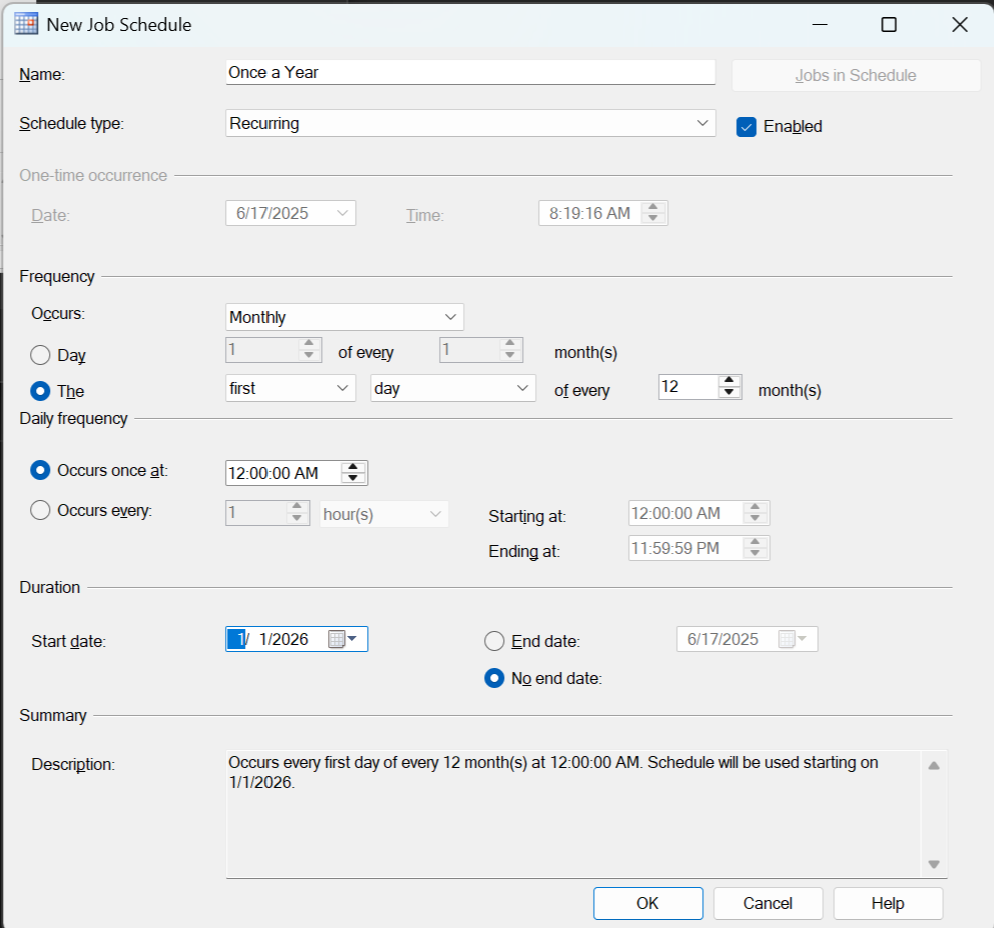Click the Name text field

(x=470, y=73)
